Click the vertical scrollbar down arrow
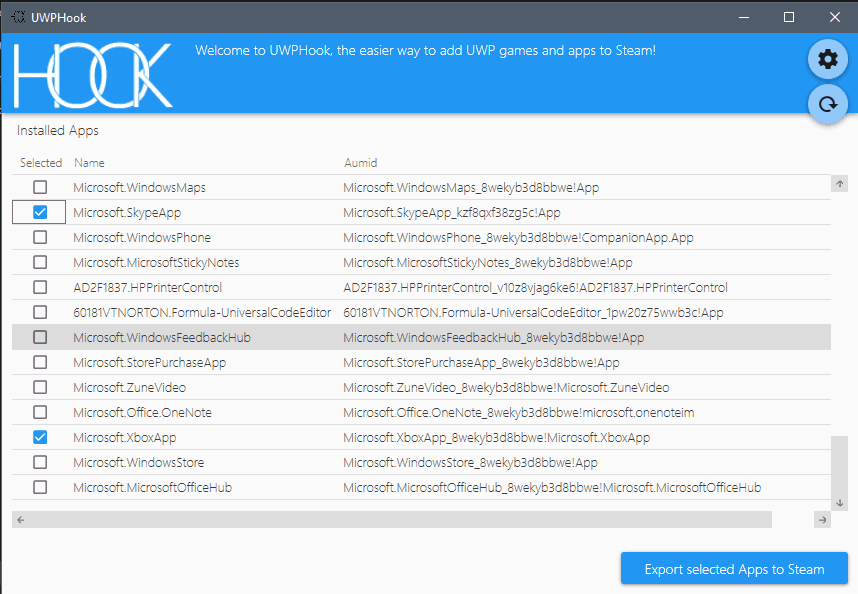Screen dimensions: 858x594 [839, 502]
